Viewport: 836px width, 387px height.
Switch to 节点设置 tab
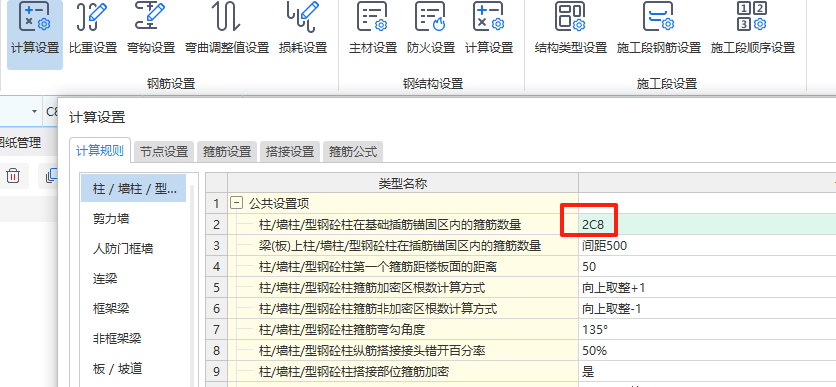click(x=164, y=152)
